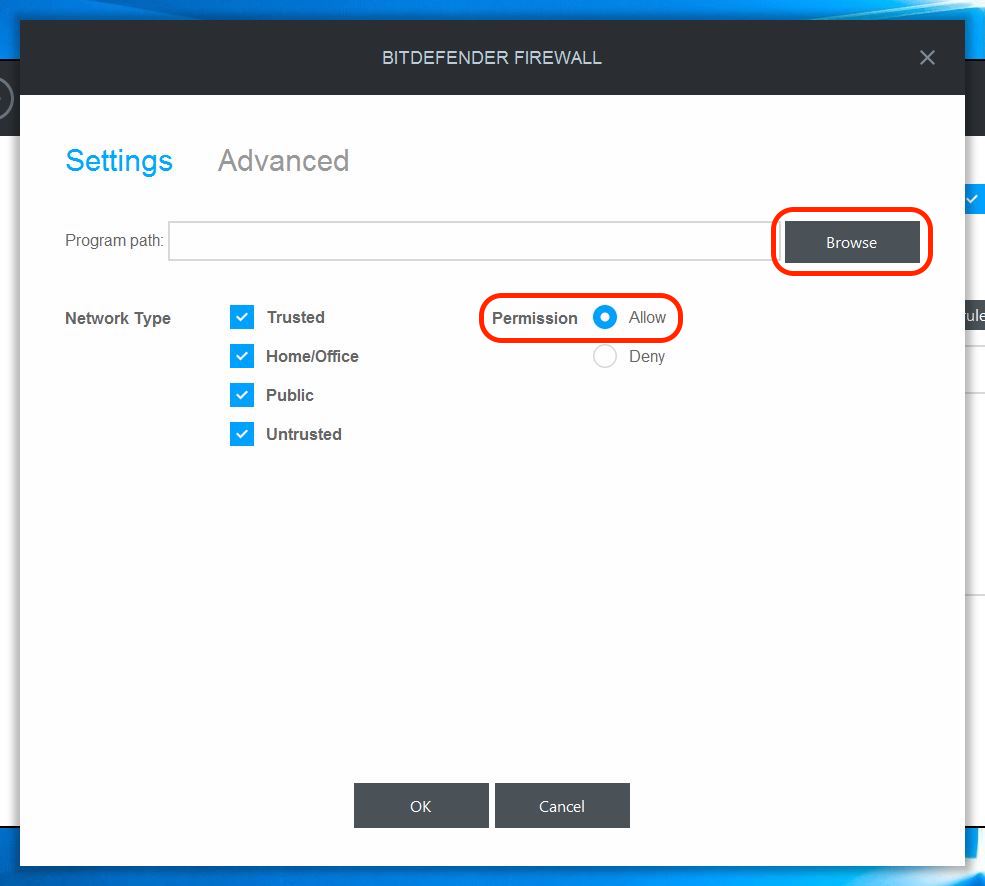The width and height of the screenshot is (985, 886).
Task: Uncheck the Untrusted network checkbox
Action: pyautogui.click(x=242, y=434)
